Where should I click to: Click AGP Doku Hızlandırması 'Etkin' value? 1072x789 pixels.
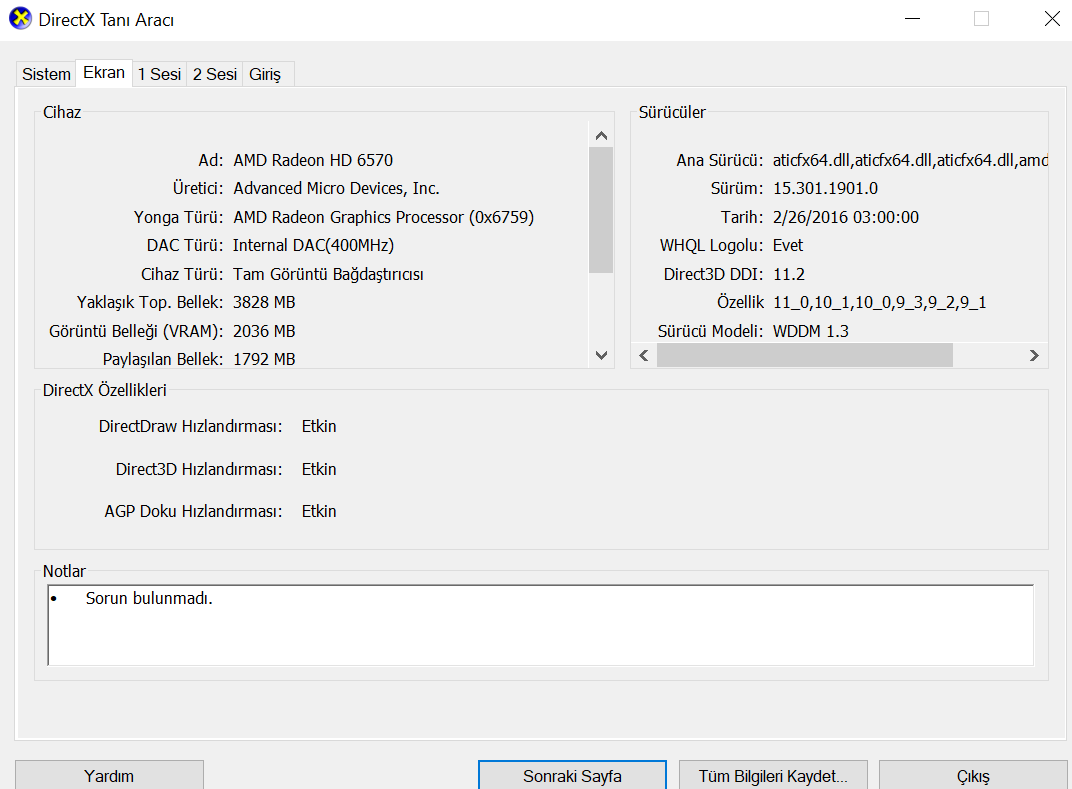[x=319, y=511]
